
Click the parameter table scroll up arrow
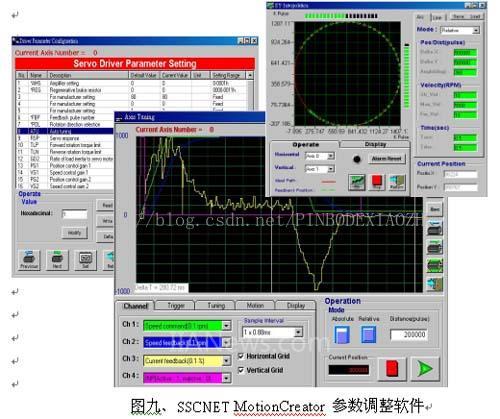tap(250, 75)
